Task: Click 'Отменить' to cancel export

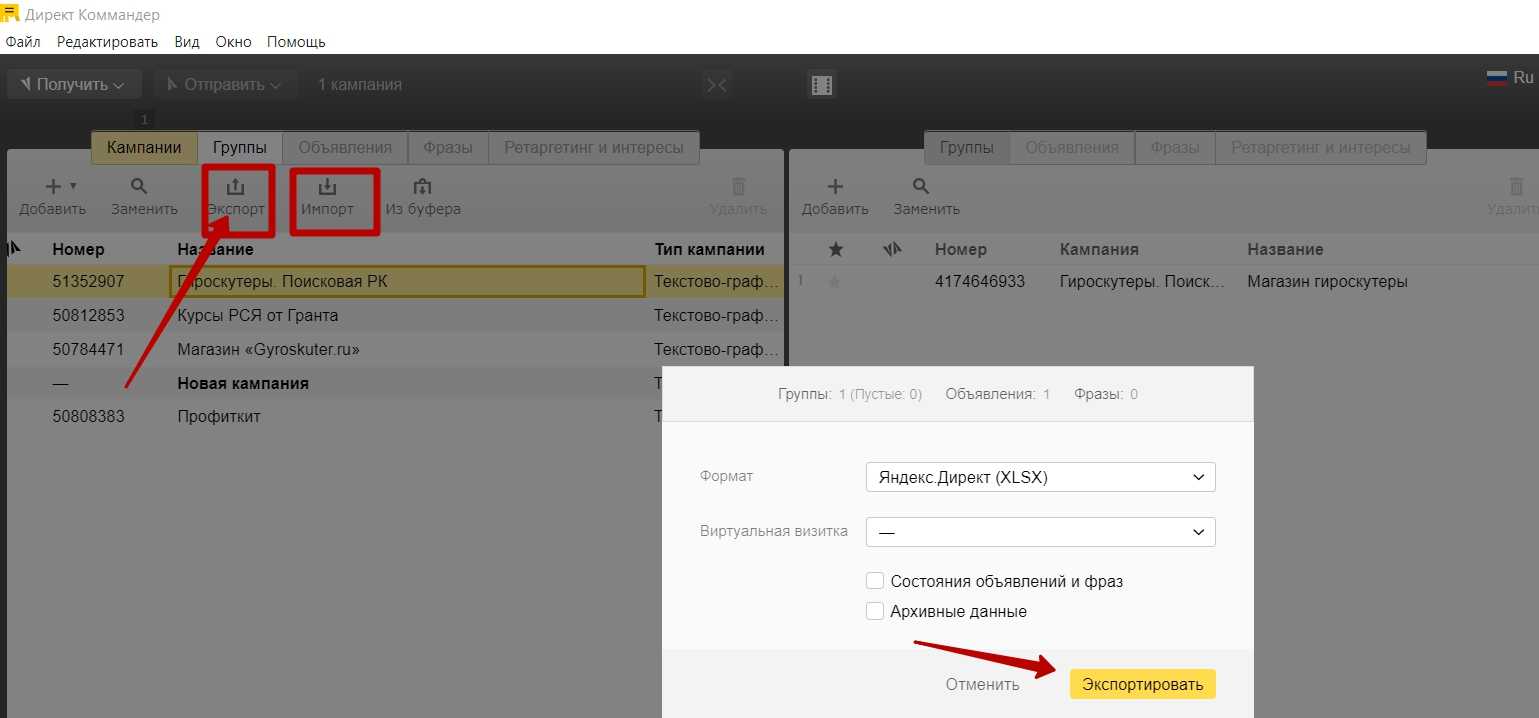Action: click(982, 685)
